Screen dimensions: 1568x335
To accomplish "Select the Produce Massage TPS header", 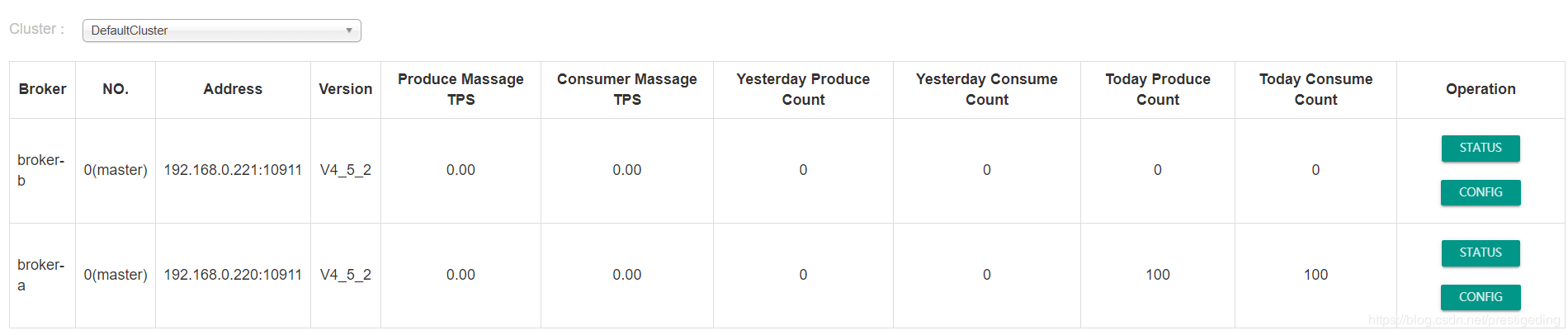I will click(460, 89).
